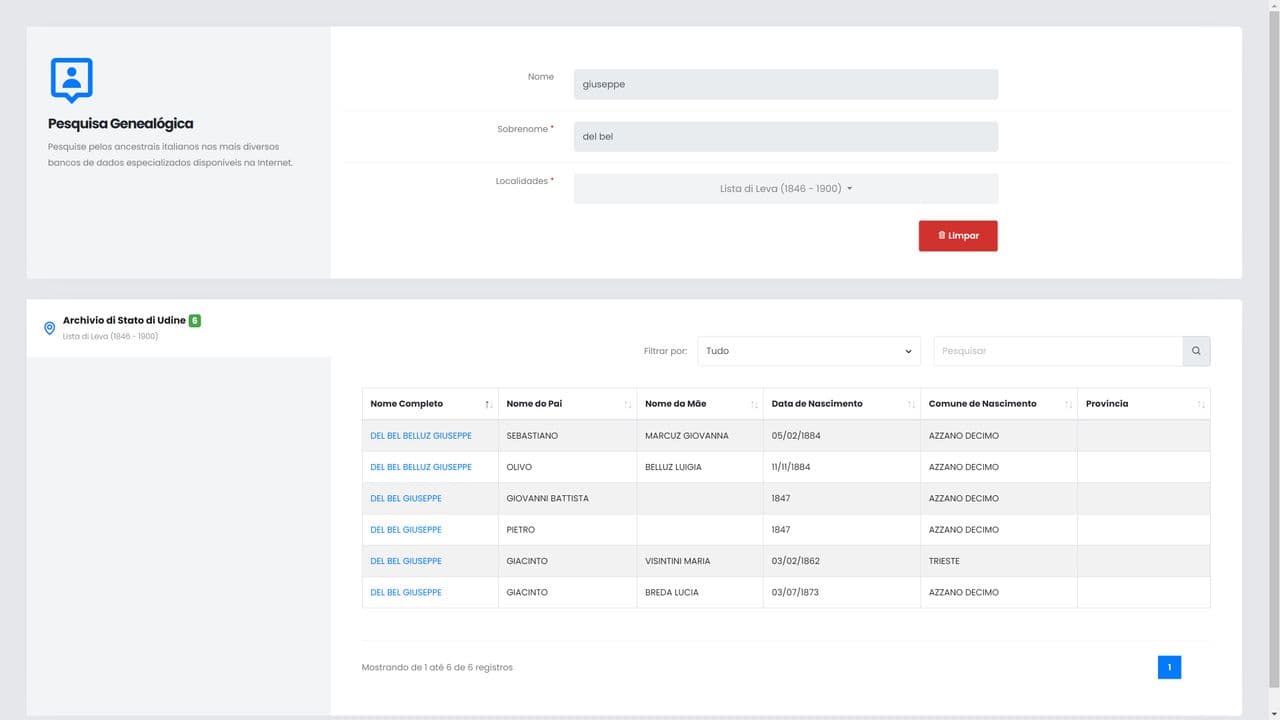Click the Sobrenome field containing del bel
The width and height of the screenshot is (1280, 720).
coord(785,136)
